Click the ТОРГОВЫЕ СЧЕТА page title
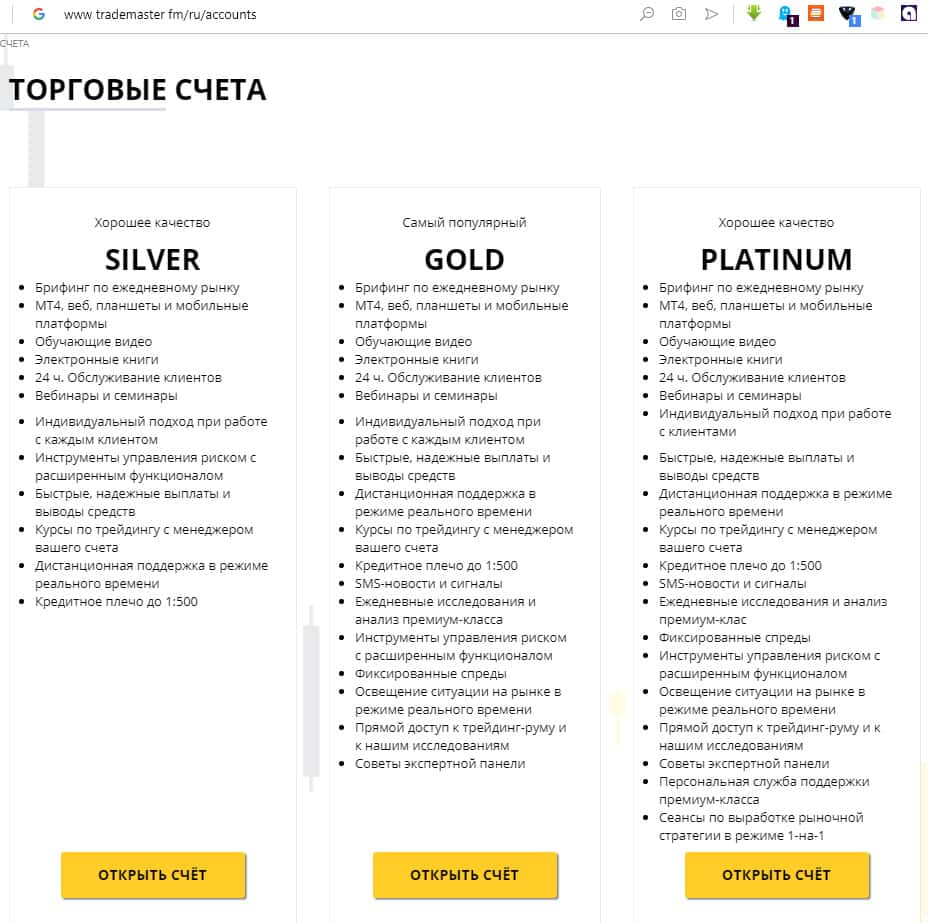The height and width of the screenshot is (923, 928). point(138,91)
